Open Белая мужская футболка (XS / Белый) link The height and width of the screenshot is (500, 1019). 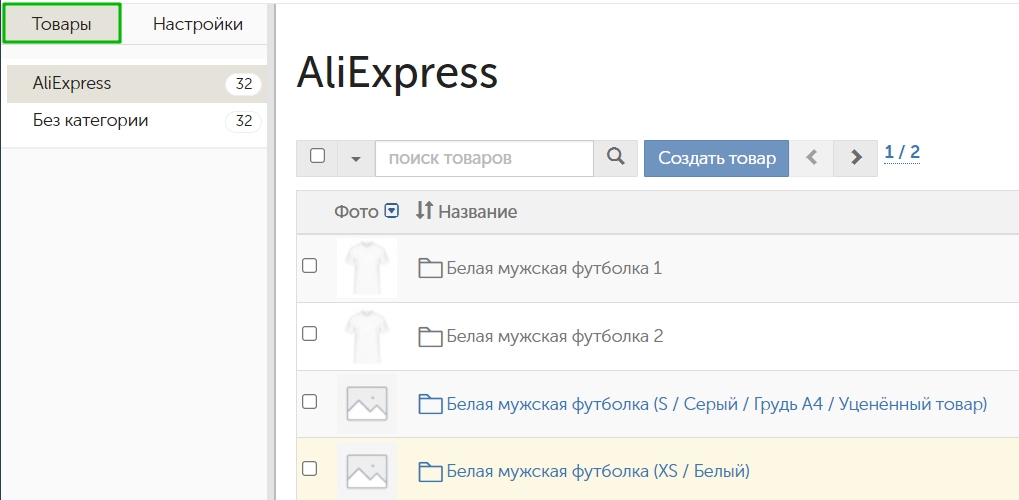coord(598,471)
